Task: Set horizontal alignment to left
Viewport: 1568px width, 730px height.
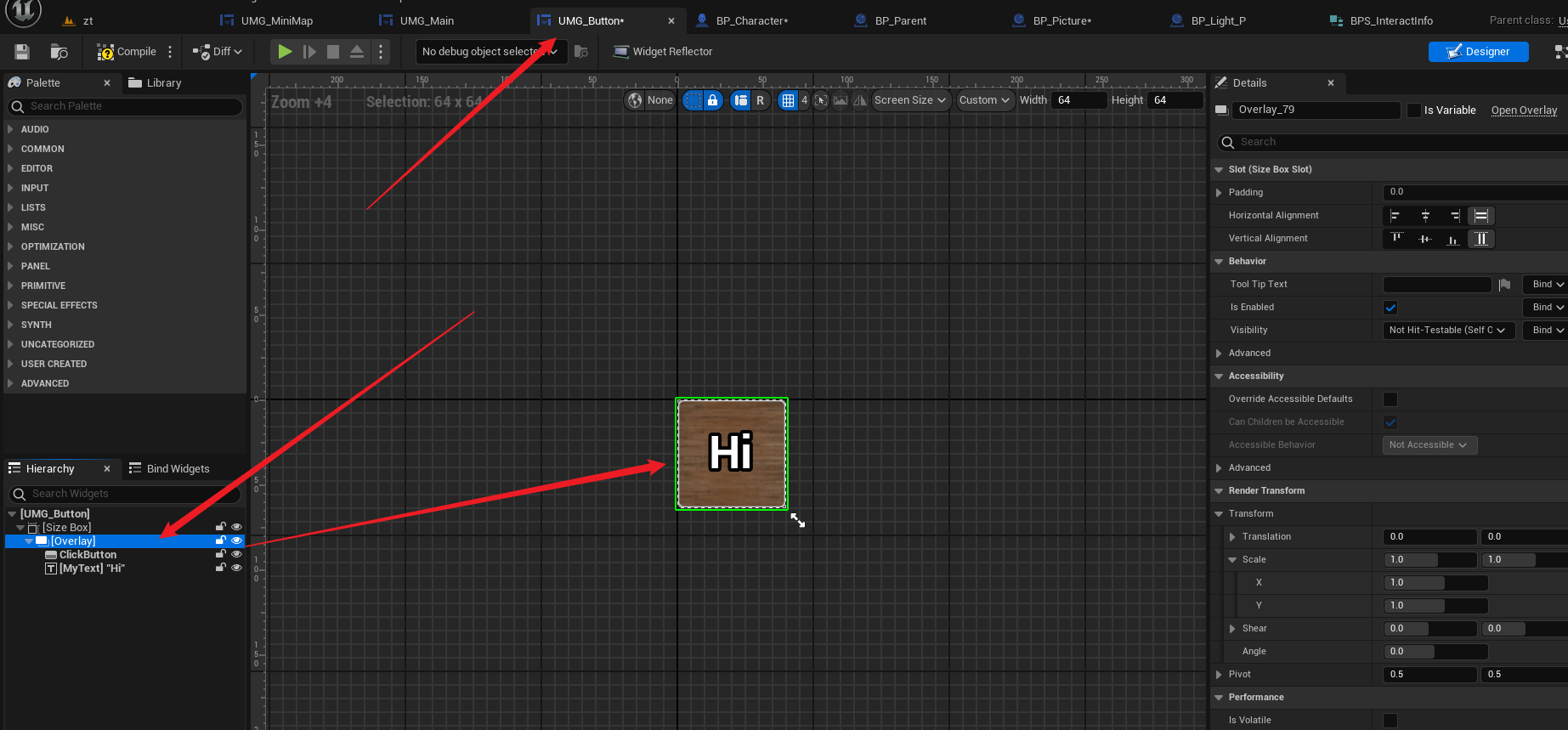Action: 1395,216
